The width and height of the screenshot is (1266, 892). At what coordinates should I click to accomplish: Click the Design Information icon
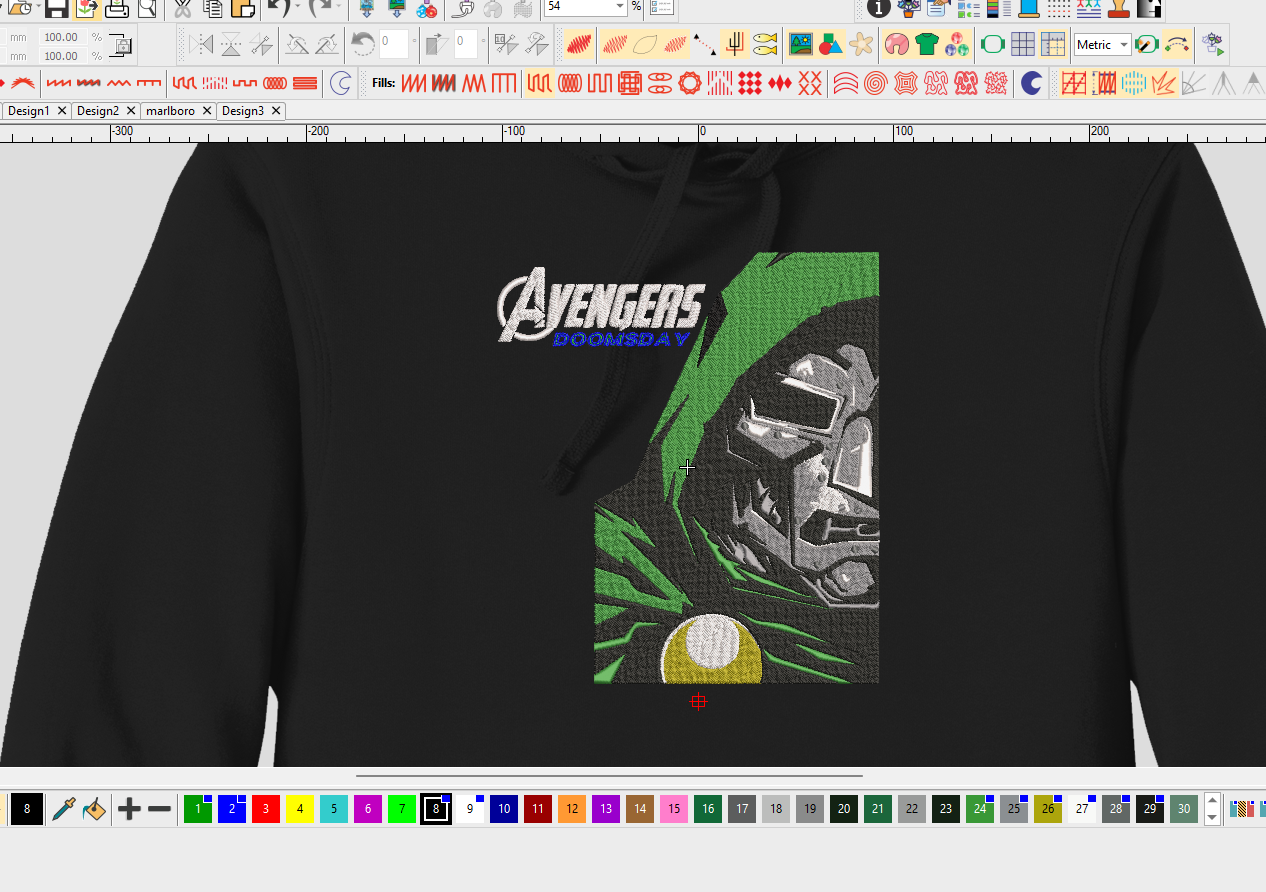(x=879, y=9)
